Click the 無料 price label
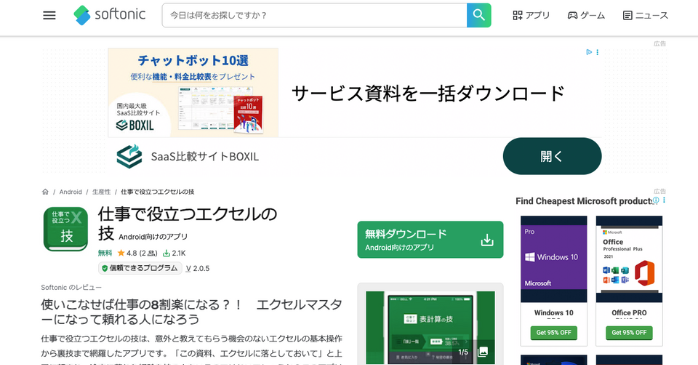 coord(105,253)
